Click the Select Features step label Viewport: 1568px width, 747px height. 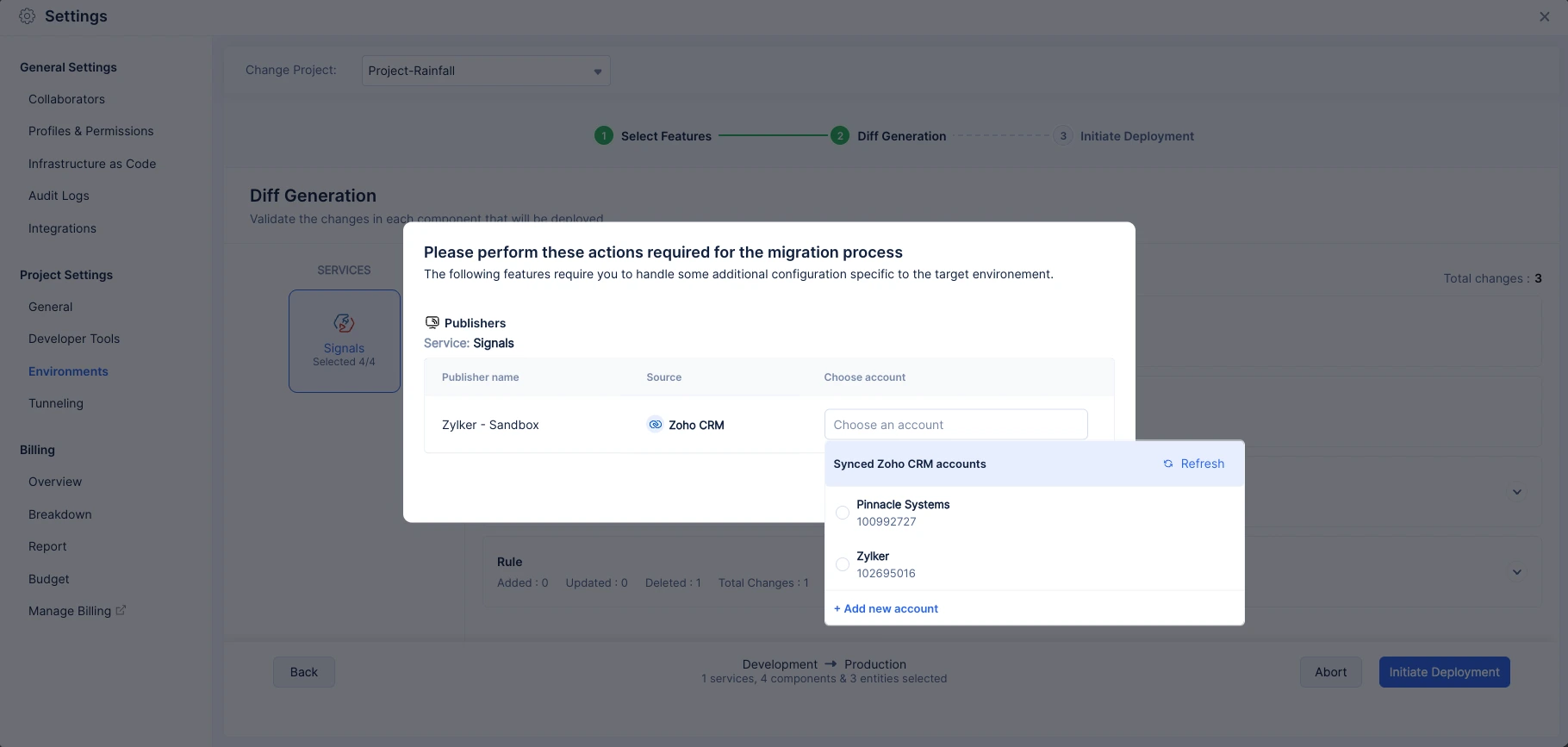pyautogui.click(x=666, y=136)
